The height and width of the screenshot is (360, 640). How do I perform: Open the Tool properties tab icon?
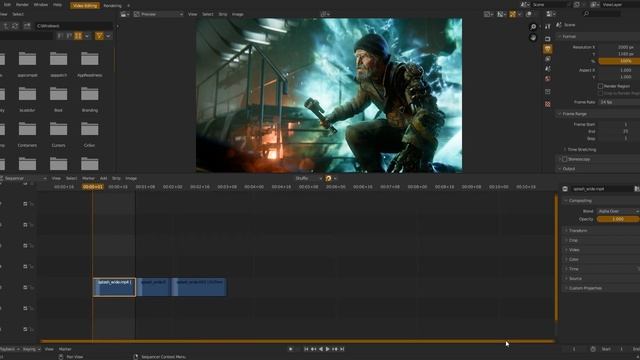click(548, 27)
